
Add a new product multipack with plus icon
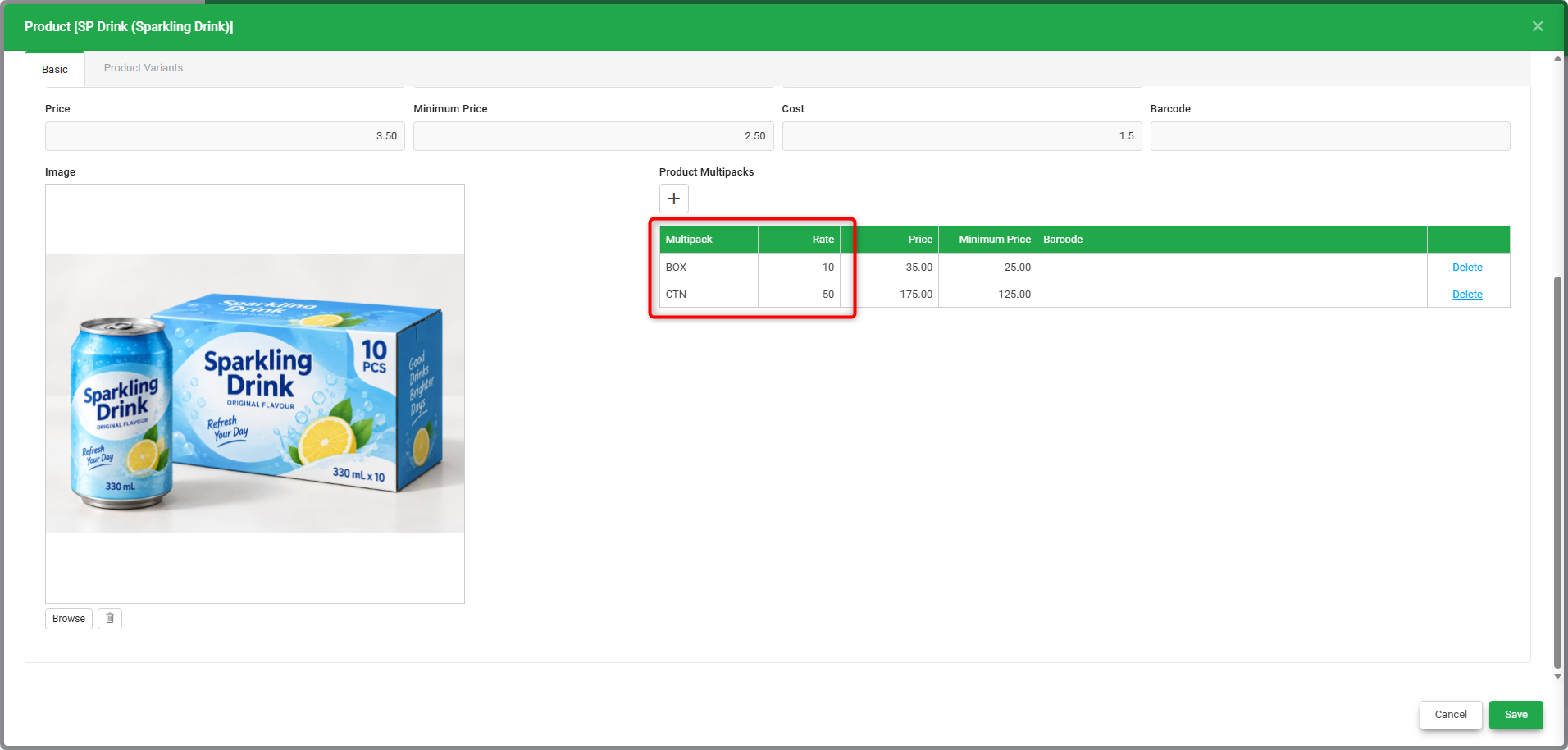pyautogui.click(x=673, y=199)
